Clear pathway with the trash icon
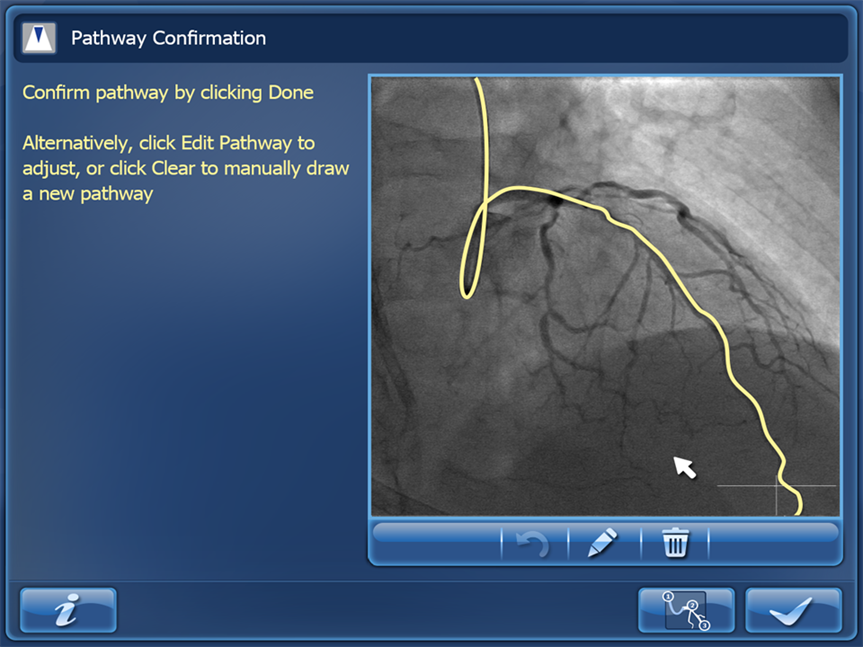 tap(675, 542)
